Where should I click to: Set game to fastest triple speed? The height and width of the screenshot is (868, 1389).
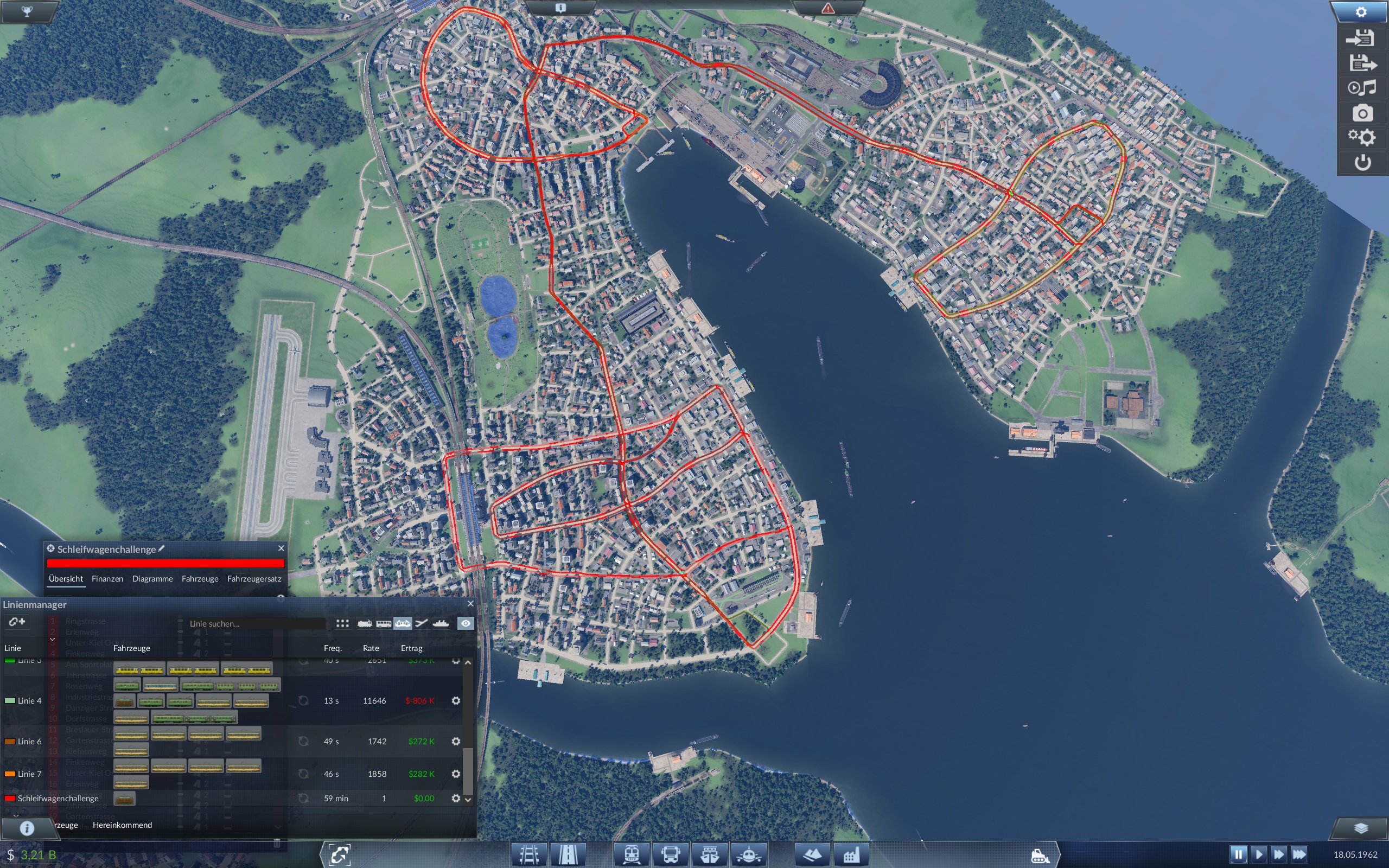point(1299,854)
